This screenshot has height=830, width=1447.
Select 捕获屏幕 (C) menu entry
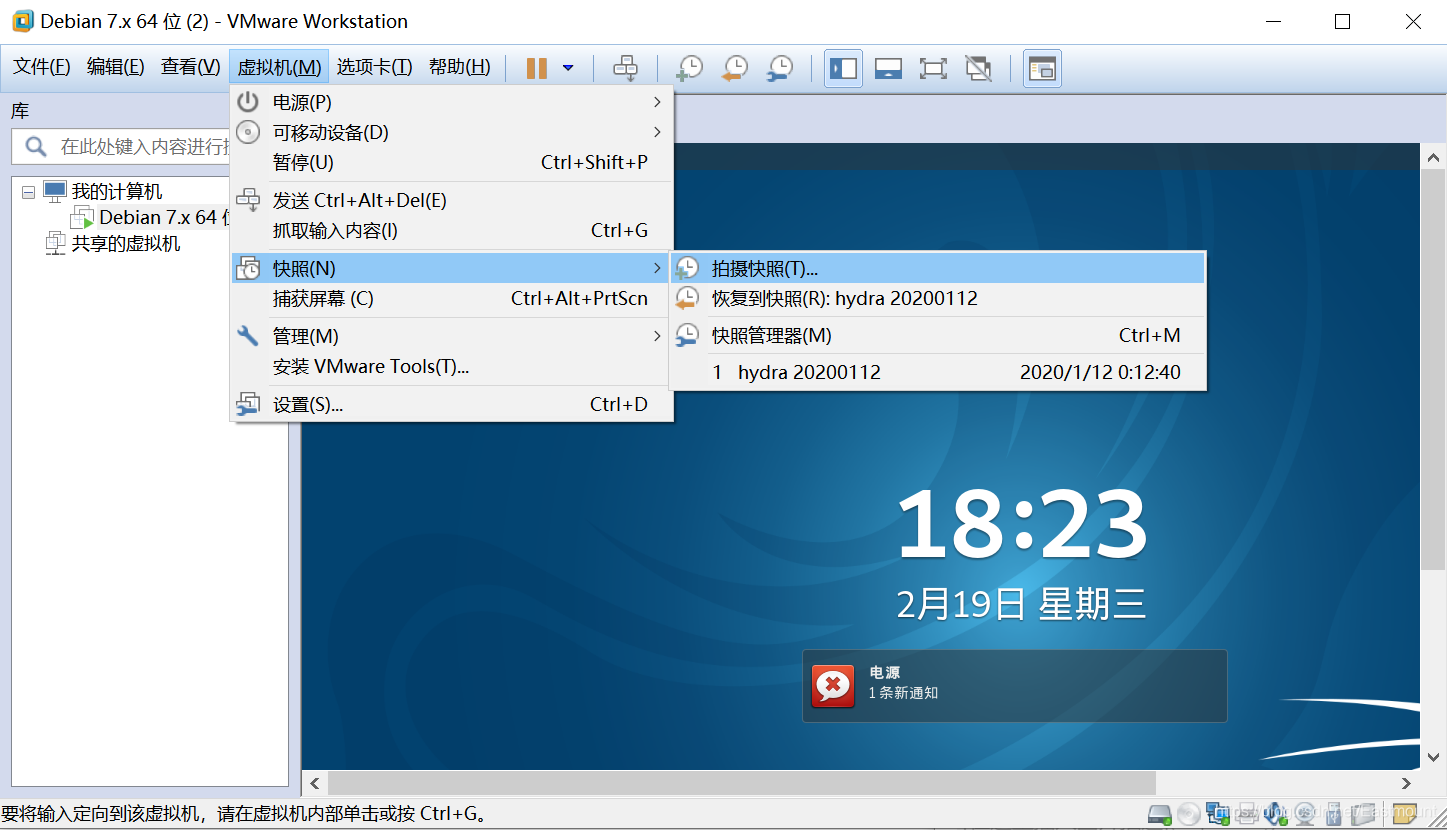click(x=452, y=298)
